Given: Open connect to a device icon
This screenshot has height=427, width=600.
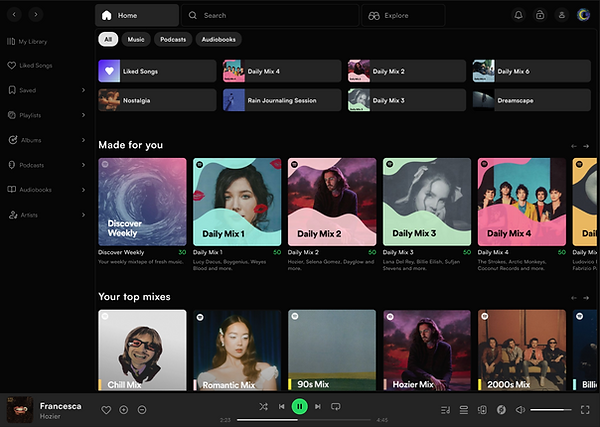Looking at the screenshot, I should point(483,410).
